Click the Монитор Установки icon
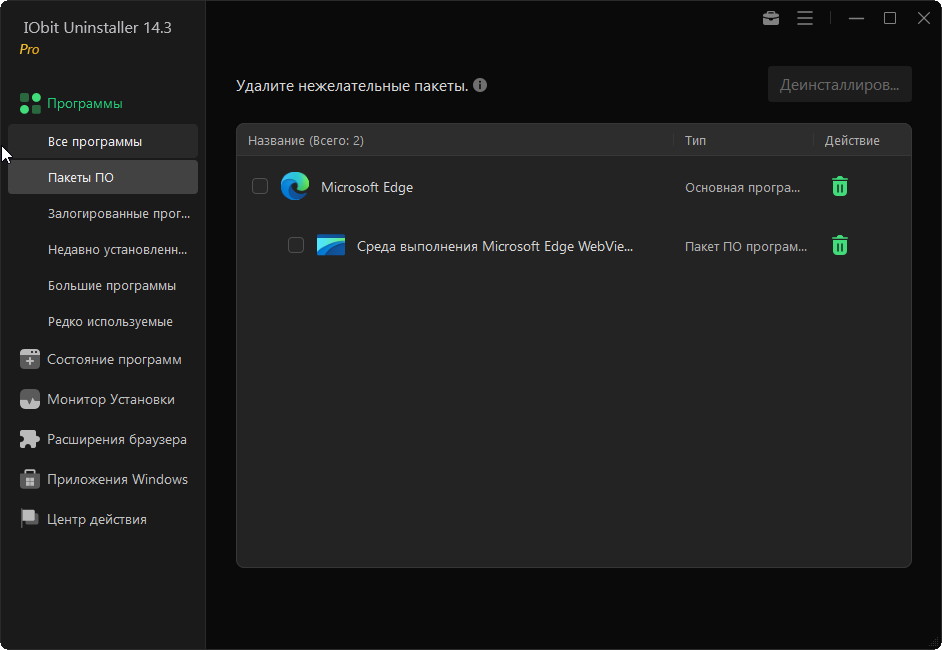The width and height of the screenshot is (942, 650). pyautogui.click(x=29, y=399)
